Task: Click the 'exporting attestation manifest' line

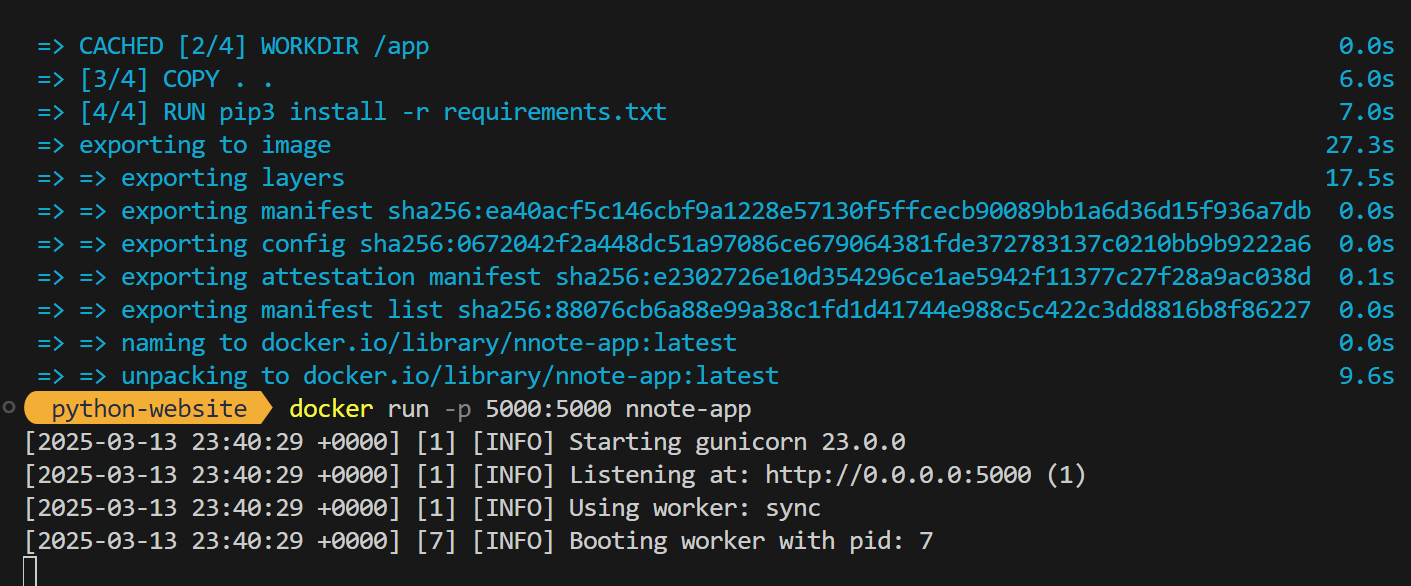Action: [x=674, y=277]
